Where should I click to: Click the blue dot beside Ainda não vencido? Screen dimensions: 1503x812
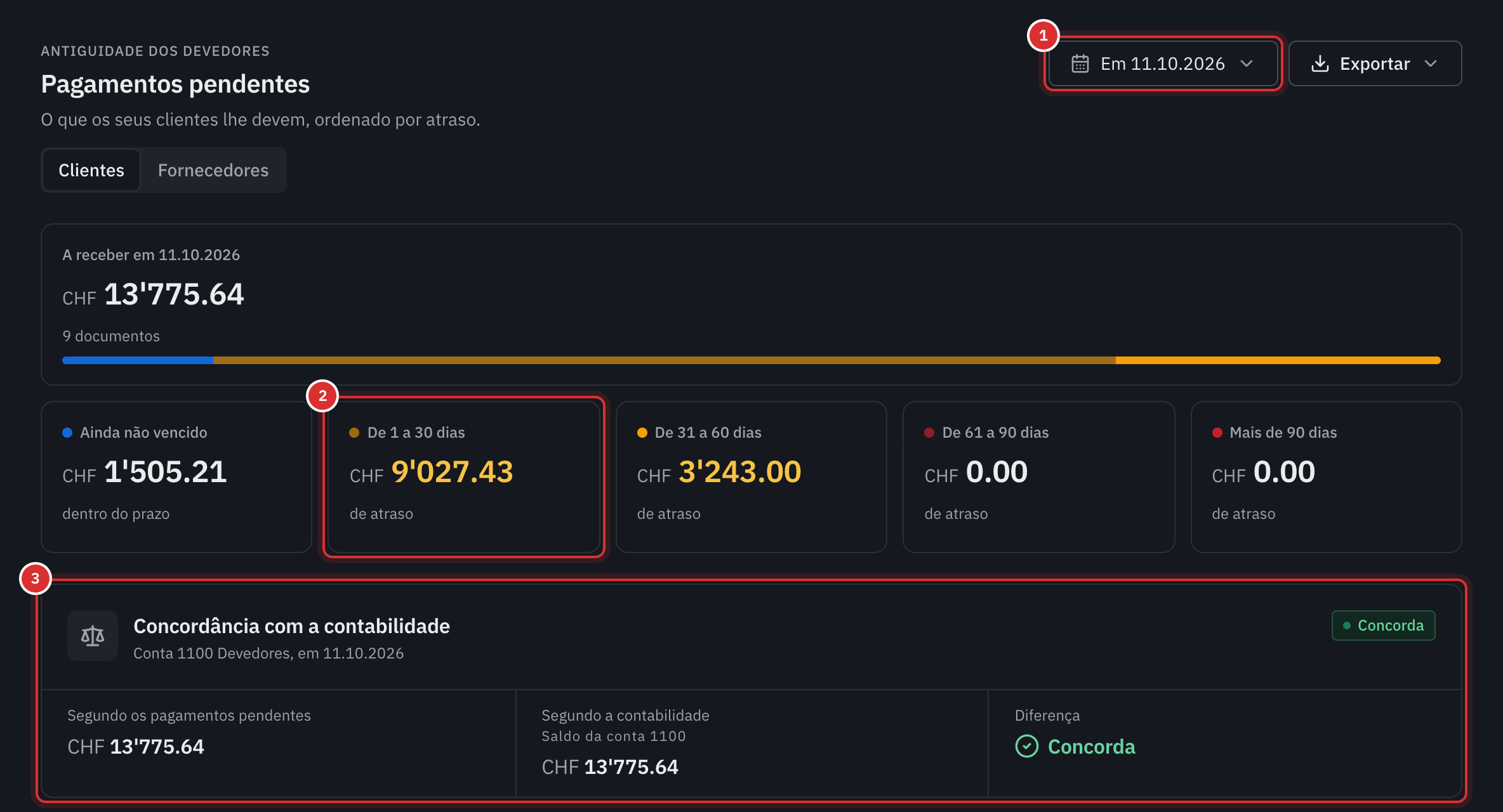[67, 433]
